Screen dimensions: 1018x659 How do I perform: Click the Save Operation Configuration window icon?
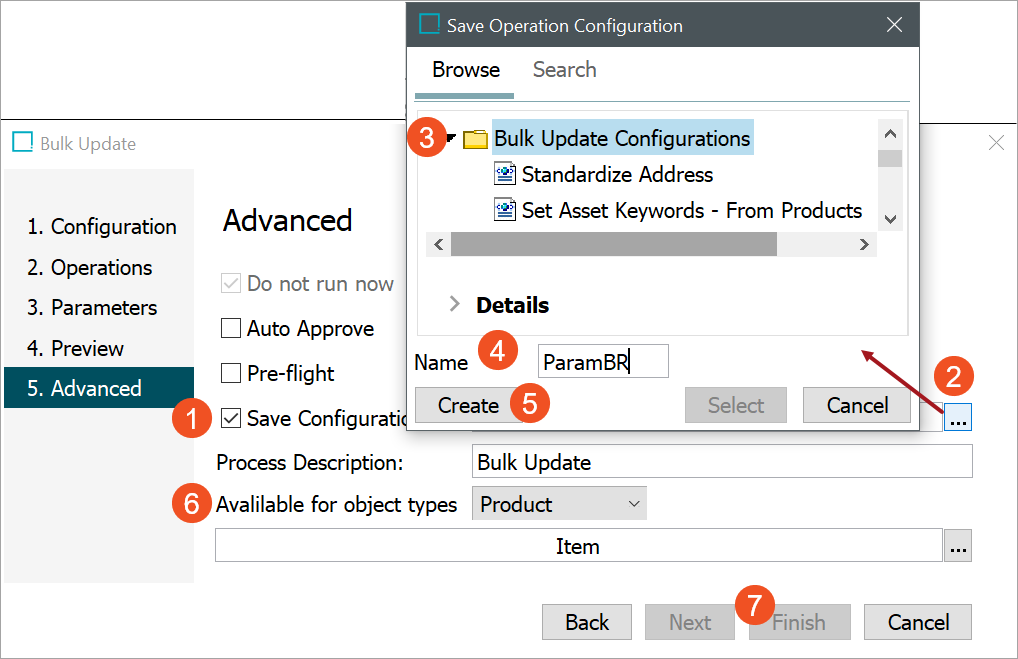(x=429, y=24)
